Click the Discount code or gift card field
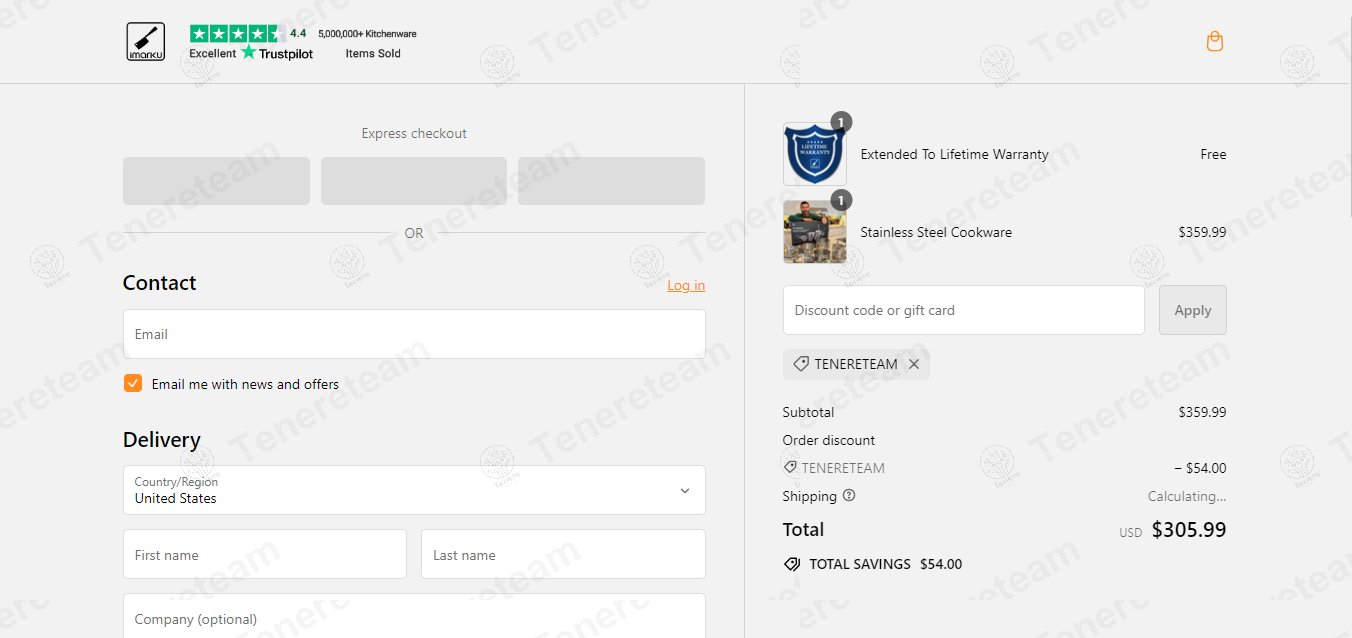The image size is (1352, 638). click(964, 310)
